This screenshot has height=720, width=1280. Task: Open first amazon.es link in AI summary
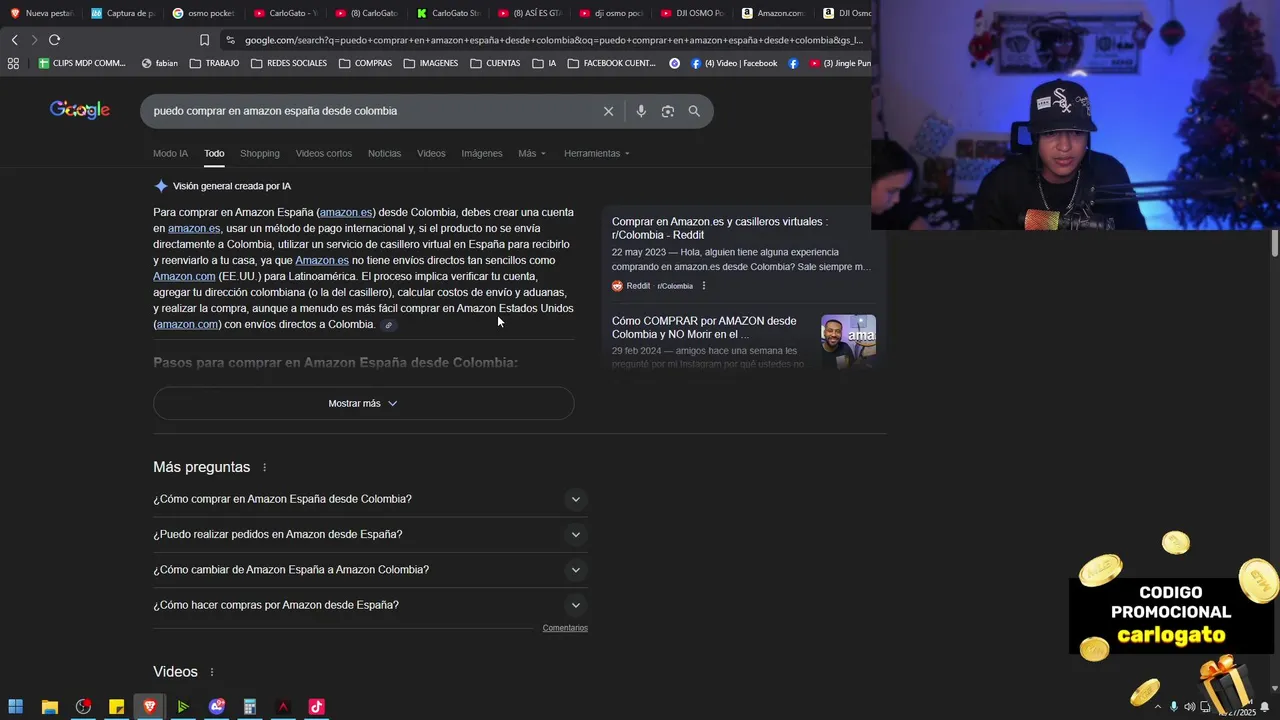pyautogui.click(x=346, y=212)
